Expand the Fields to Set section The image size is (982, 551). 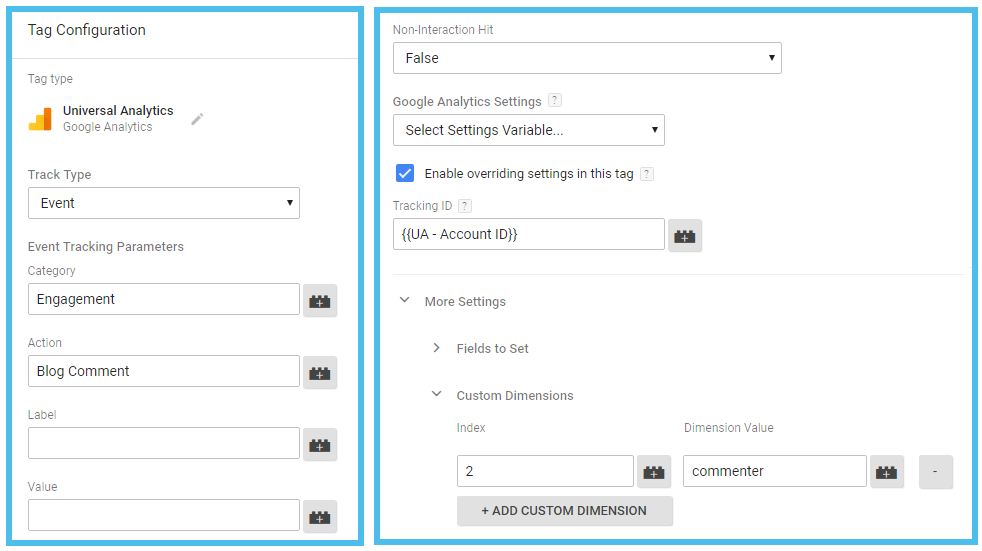[x=437, y=348]
